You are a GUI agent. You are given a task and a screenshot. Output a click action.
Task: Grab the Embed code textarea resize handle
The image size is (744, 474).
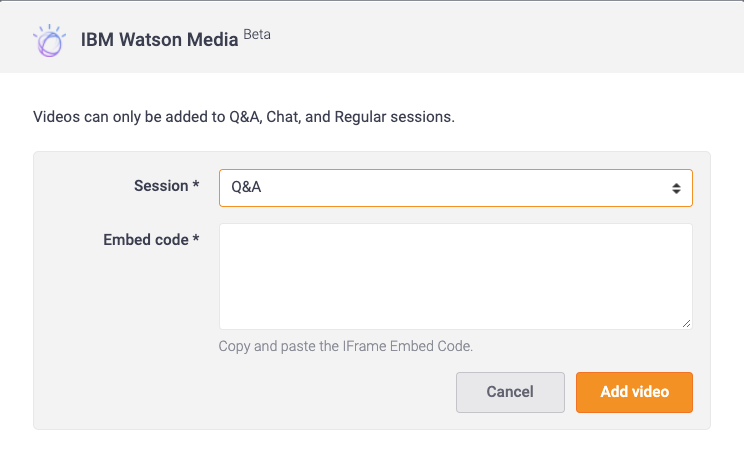[x=686, y=324]
